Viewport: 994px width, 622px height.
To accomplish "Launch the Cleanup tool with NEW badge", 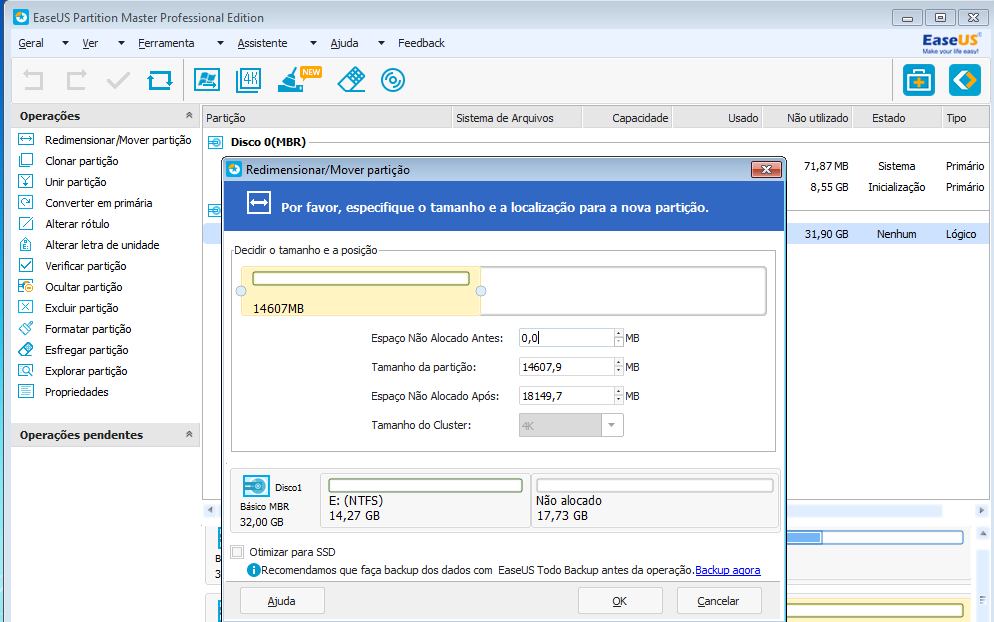I will [299, 80].
